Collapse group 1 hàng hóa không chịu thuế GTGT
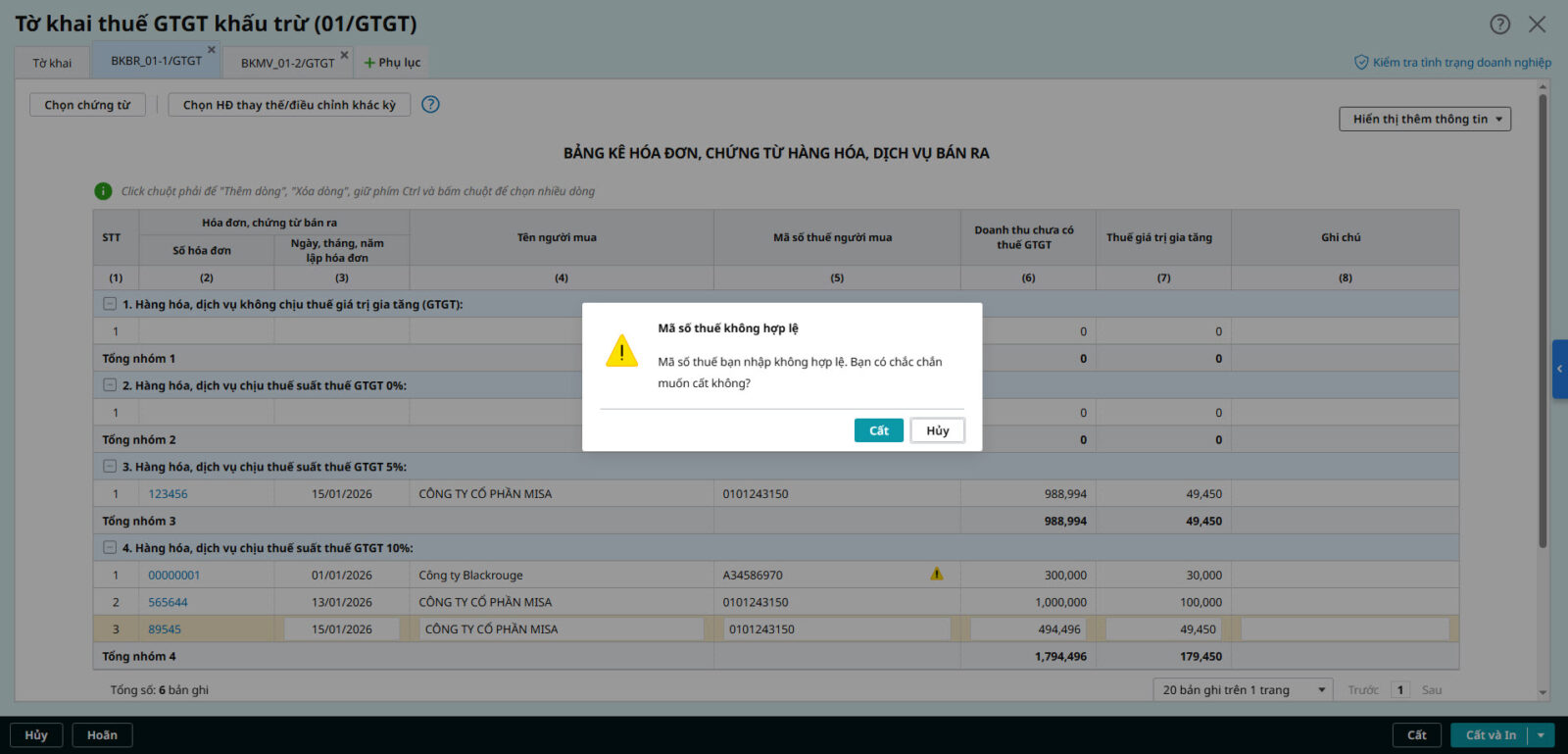Screen dimensions: 1568x754 (x=110, y=304)
